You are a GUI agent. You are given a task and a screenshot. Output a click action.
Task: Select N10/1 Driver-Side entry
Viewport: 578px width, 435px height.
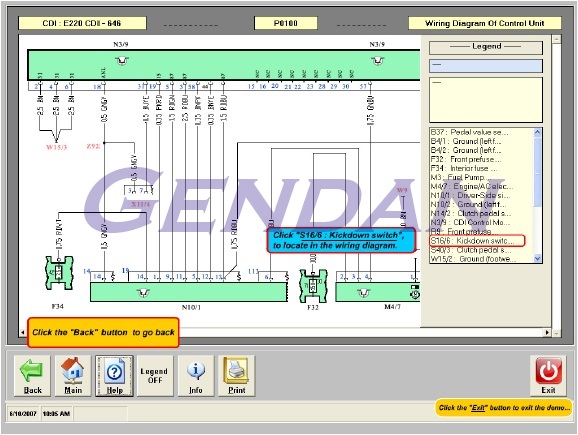click(471, 195)
